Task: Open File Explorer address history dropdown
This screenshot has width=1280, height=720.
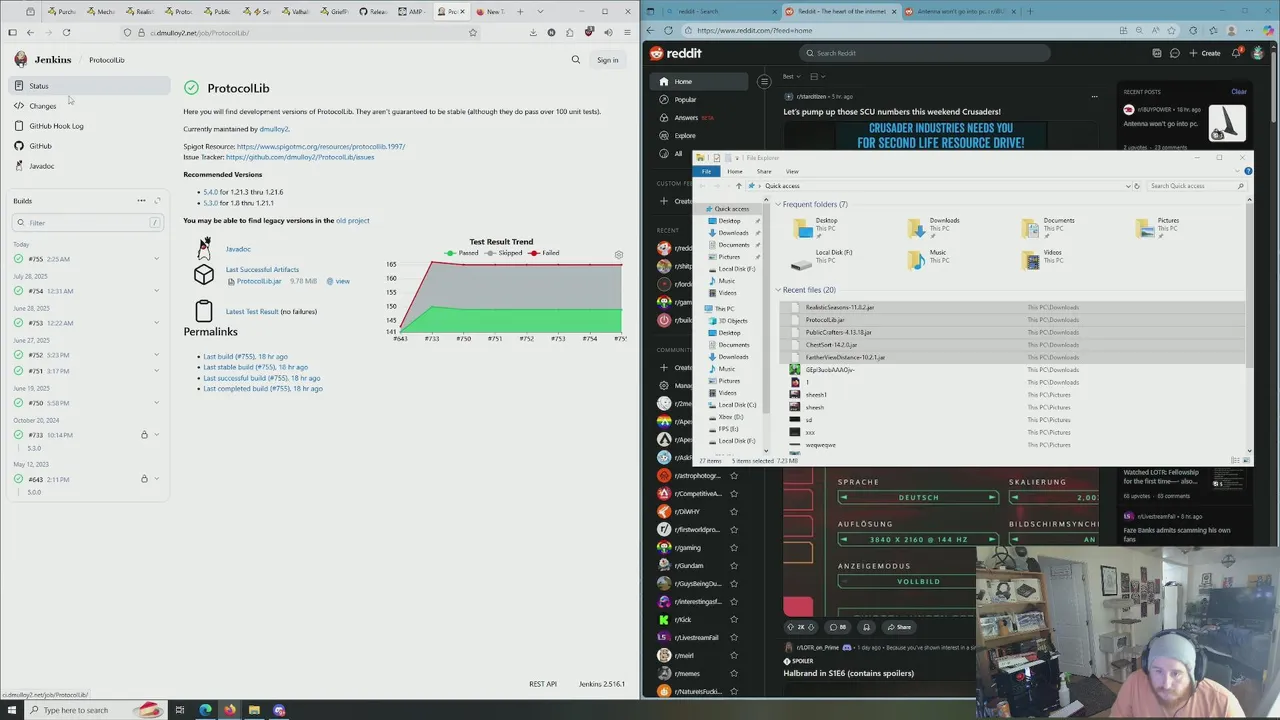Action: [x=1128, y=186]
